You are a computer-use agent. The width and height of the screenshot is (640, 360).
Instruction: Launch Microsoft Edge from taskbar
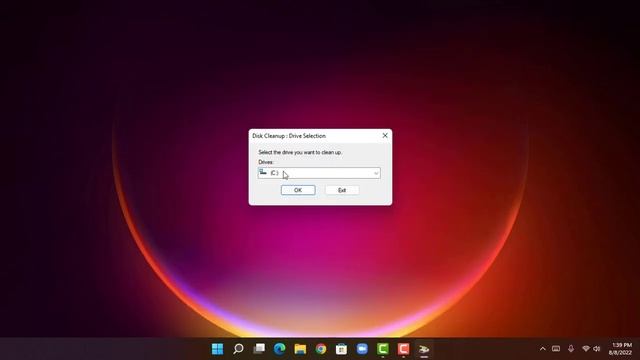pos(280,349)
